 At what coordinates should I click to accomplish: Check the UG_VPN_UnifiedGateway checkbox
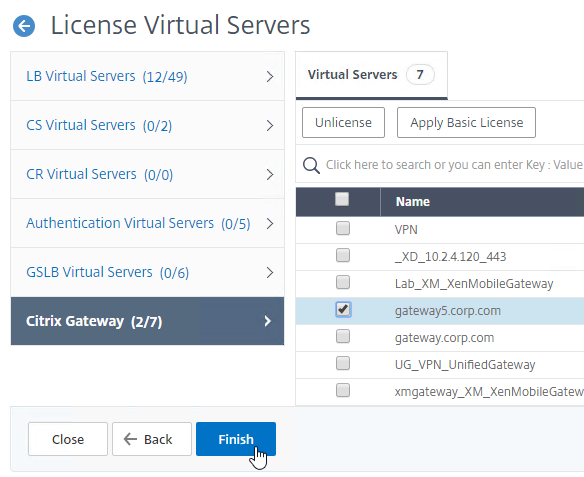(x=343, y=363)
